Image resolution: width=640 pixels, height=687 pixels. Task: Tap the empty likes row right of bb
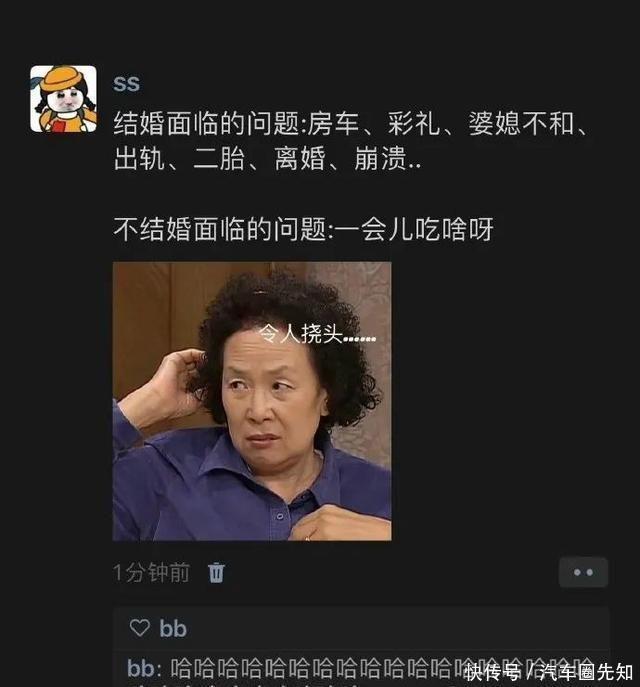pos(396,628)
